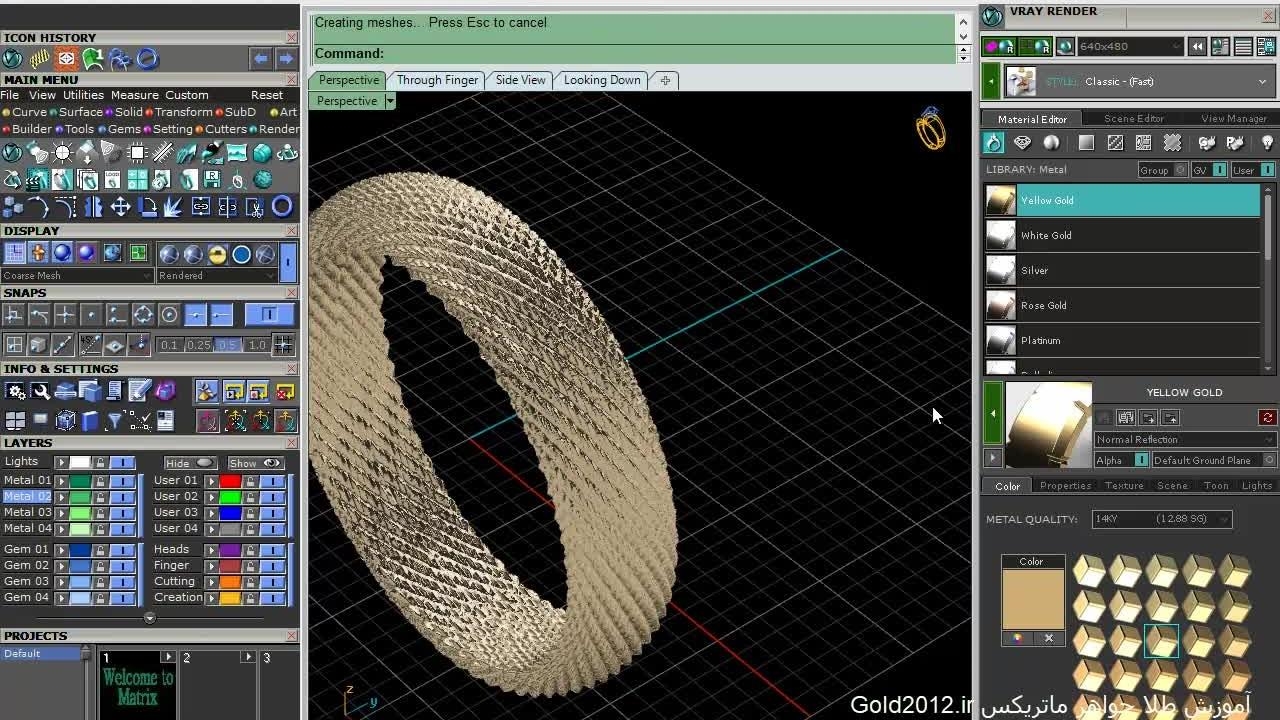1280x720 pixels.
Task: Click the Hide layers button
Action: [190, 463]
